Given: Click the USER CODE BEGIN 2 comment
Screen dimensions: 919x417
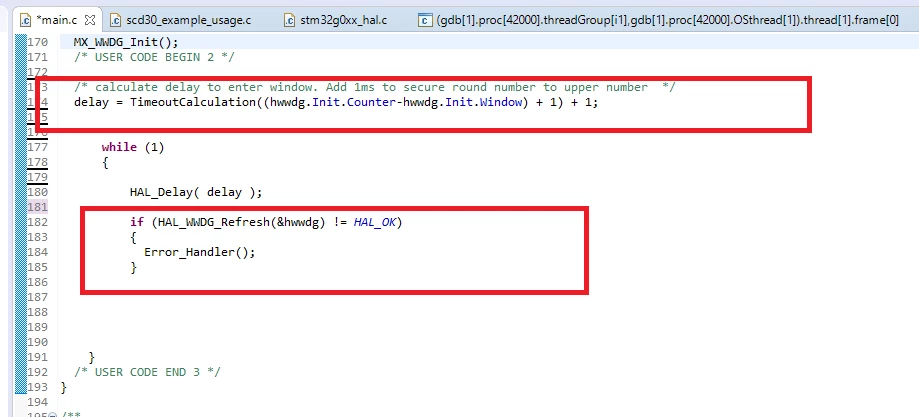Looking at the screenshot, I should tap(154, 57).
